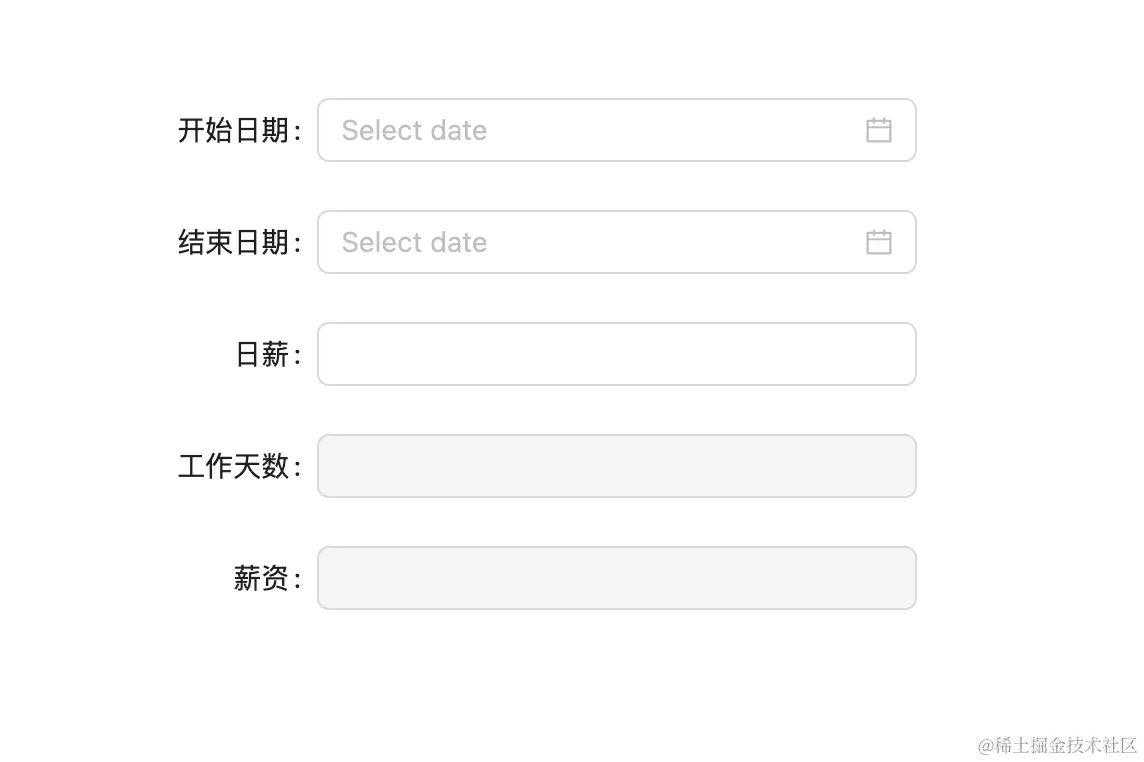Open the 结束日期 date picker

[600, 242]
